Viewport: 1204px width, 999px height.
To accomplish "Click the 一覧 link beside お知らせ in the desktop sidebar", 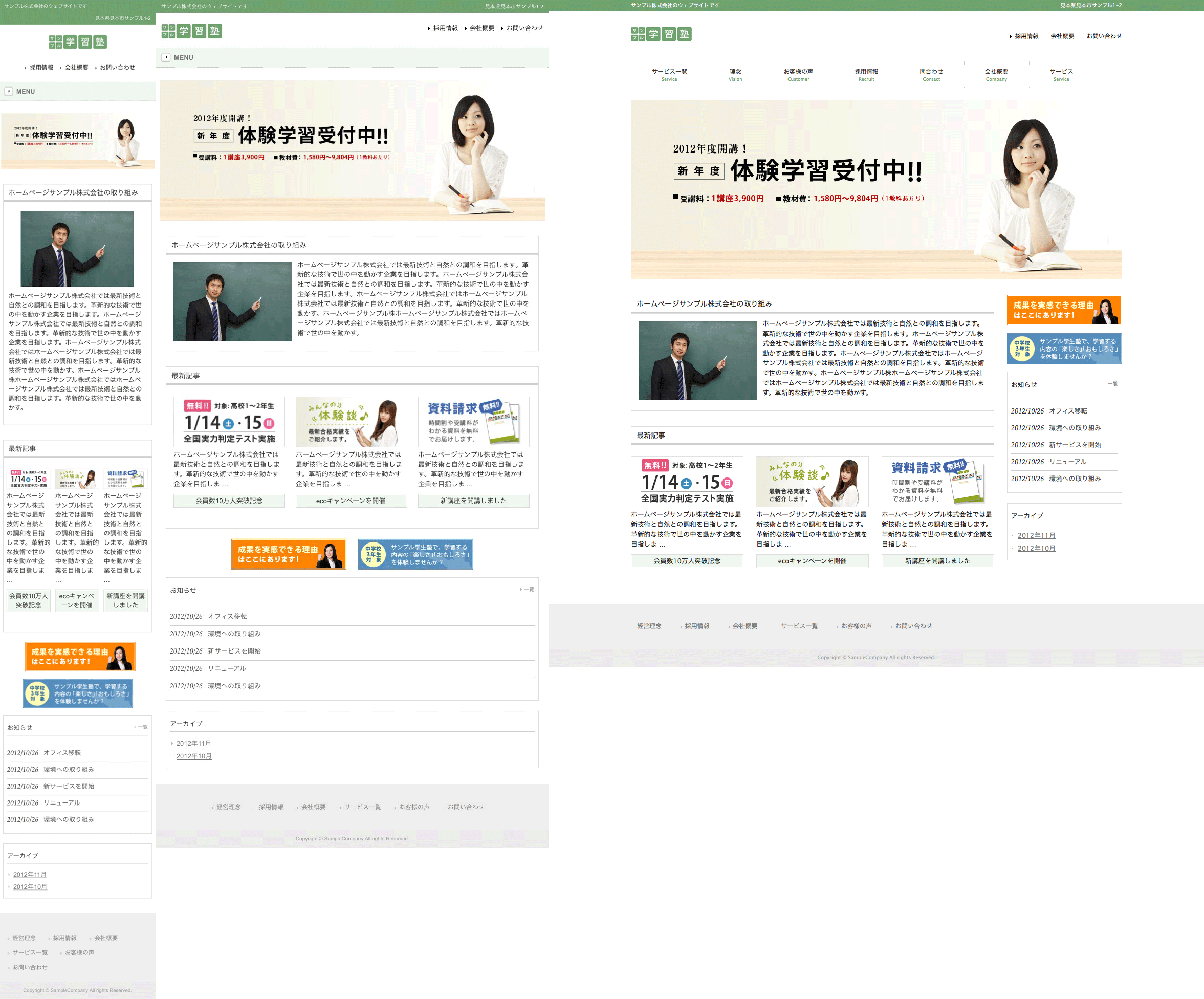I will click(1112, 384).
